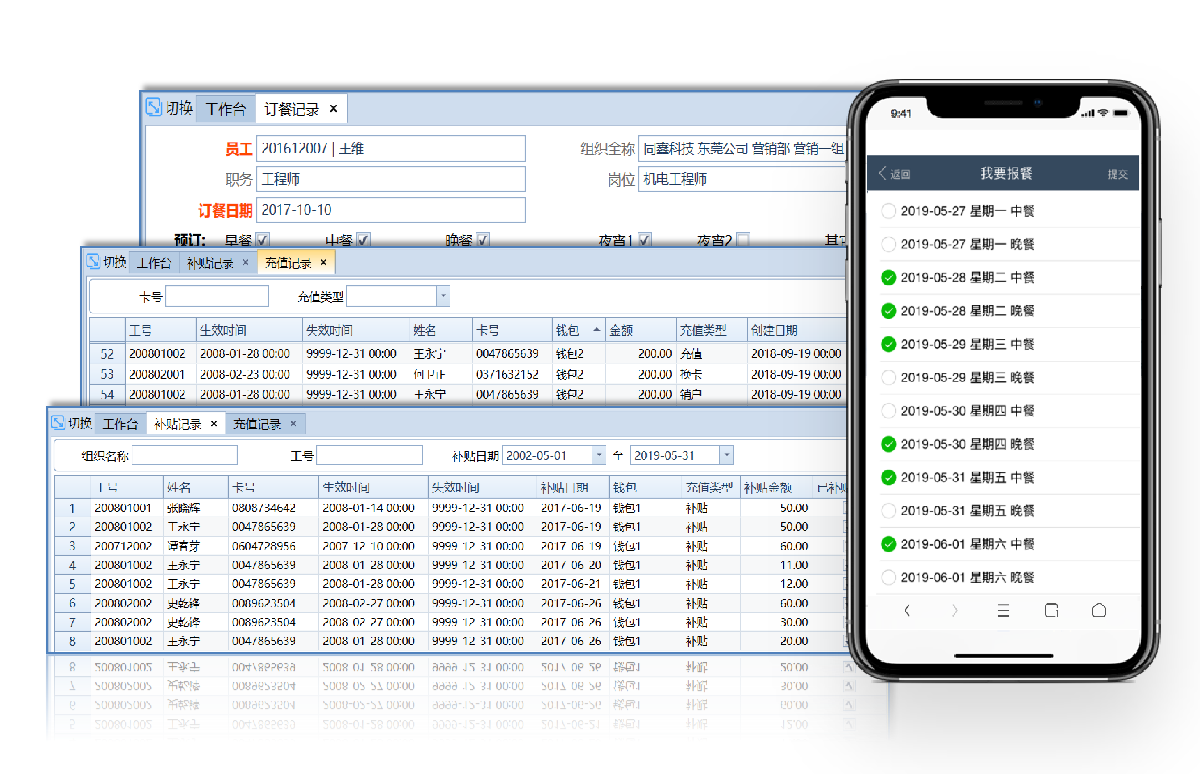This screenshot has height=774, width=1200.
Task: Deselect 2019-05-28 星期二 晚餐 on the phone
Action: 888,311
